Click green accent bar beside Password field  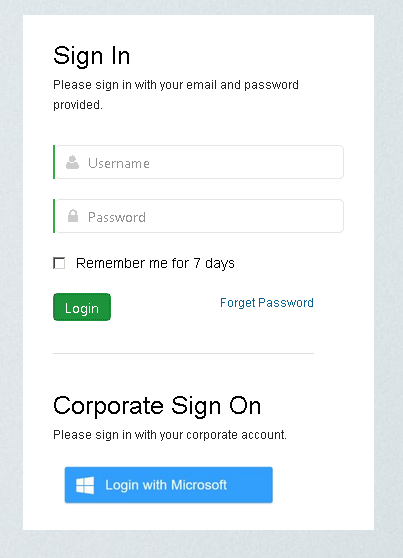tap(54, 216)
